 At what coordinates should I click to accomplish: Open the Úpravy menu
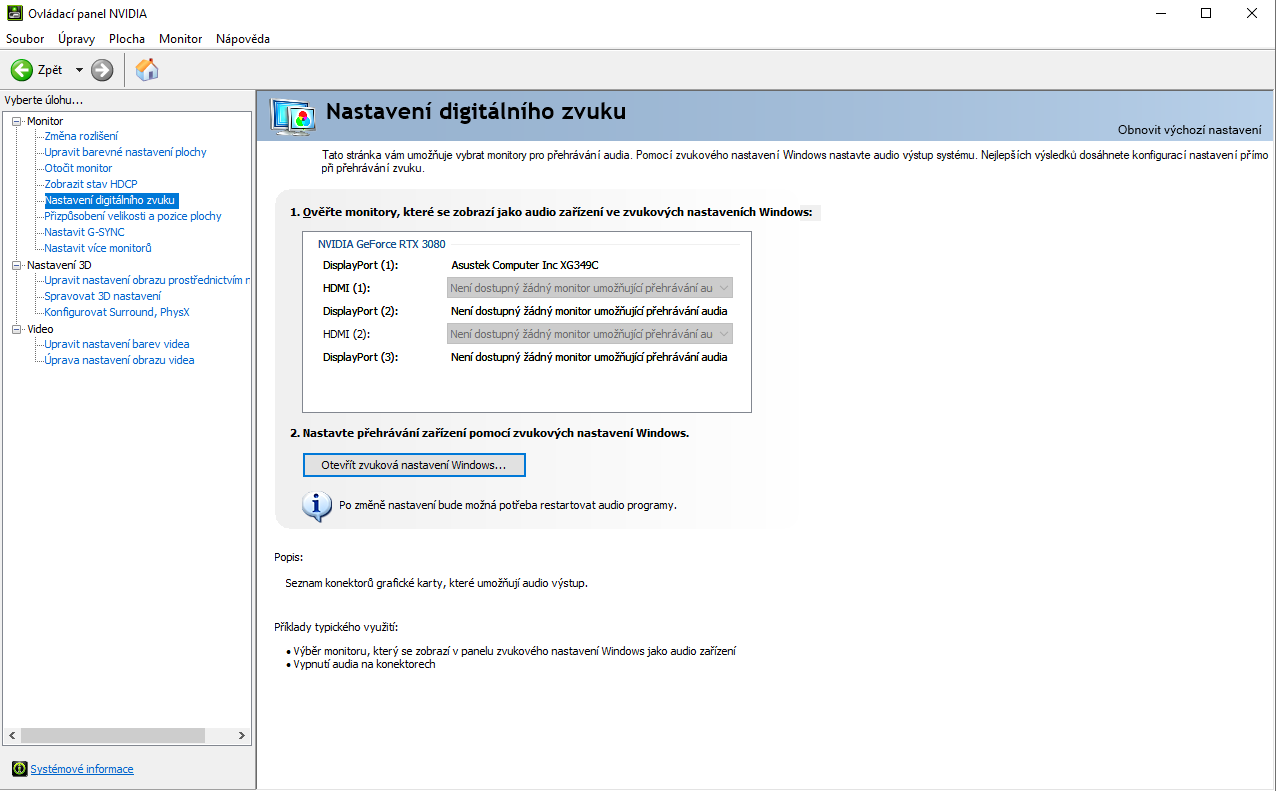click(x=76, y=39)
